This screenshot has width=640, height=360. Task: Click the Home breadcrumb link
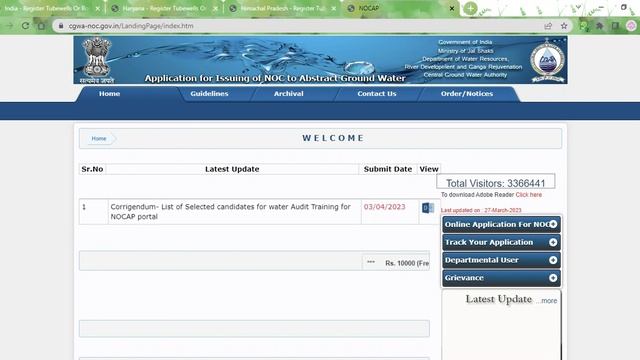99,138
